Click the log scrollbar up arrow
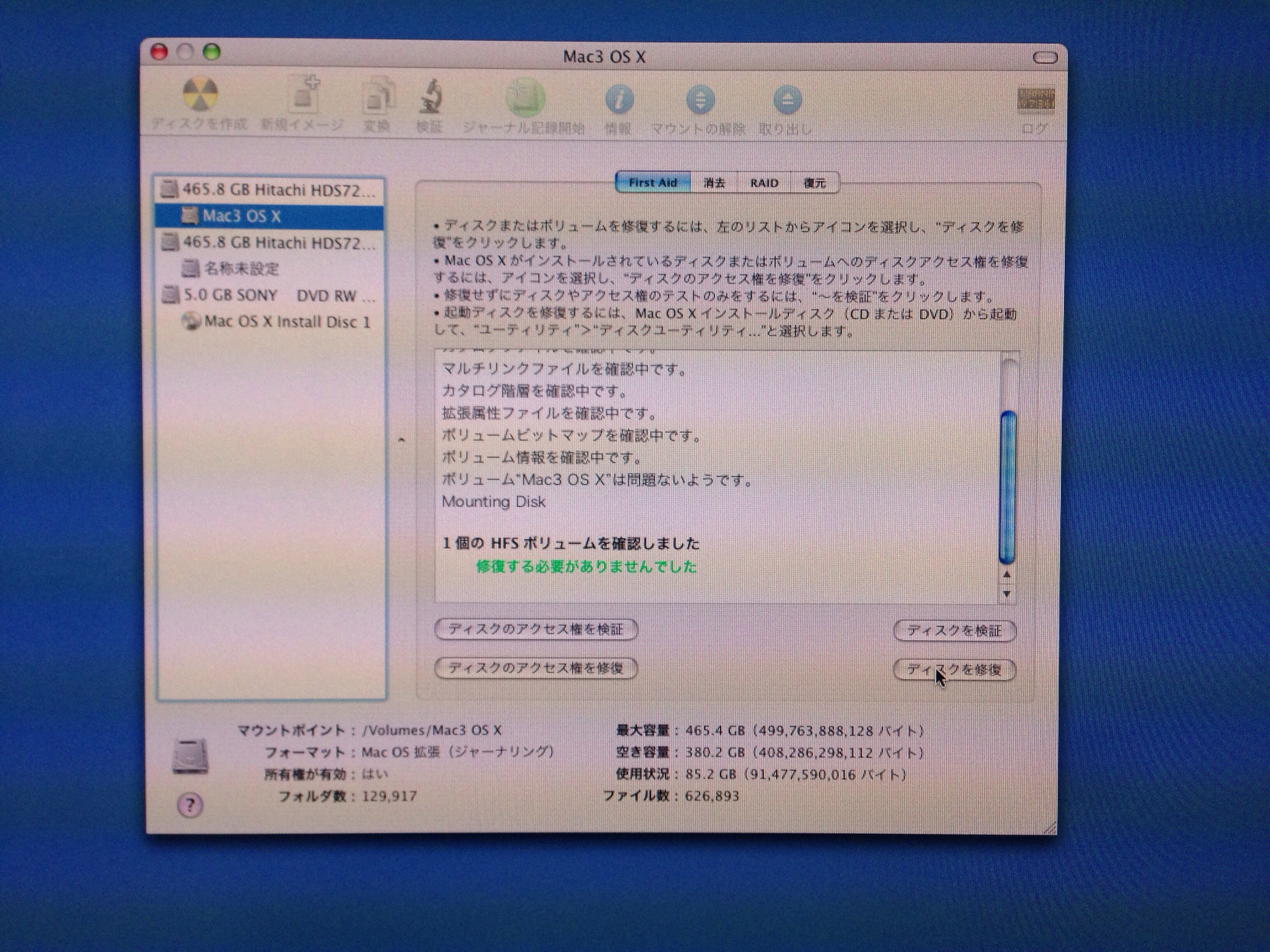 (x=1007, y=574)
